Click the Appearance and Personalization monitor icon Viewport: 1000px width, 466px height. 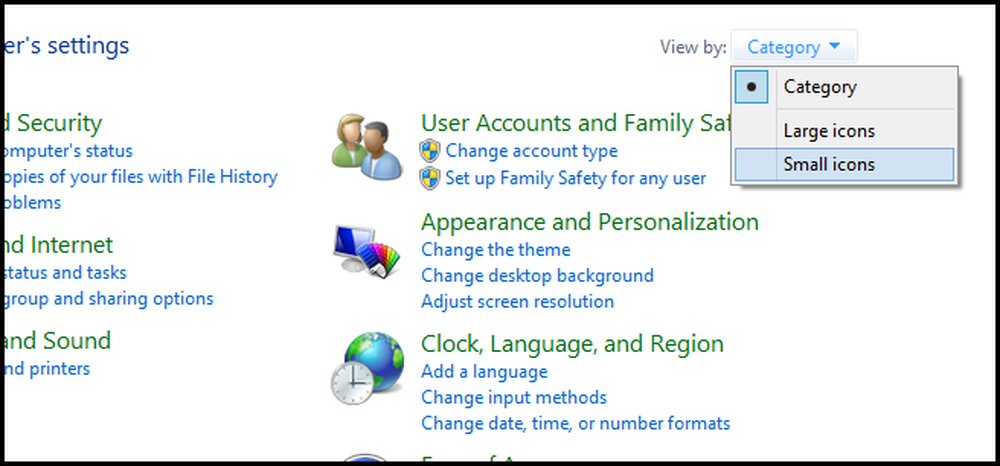pyautogui.click(x=367, y=251)
